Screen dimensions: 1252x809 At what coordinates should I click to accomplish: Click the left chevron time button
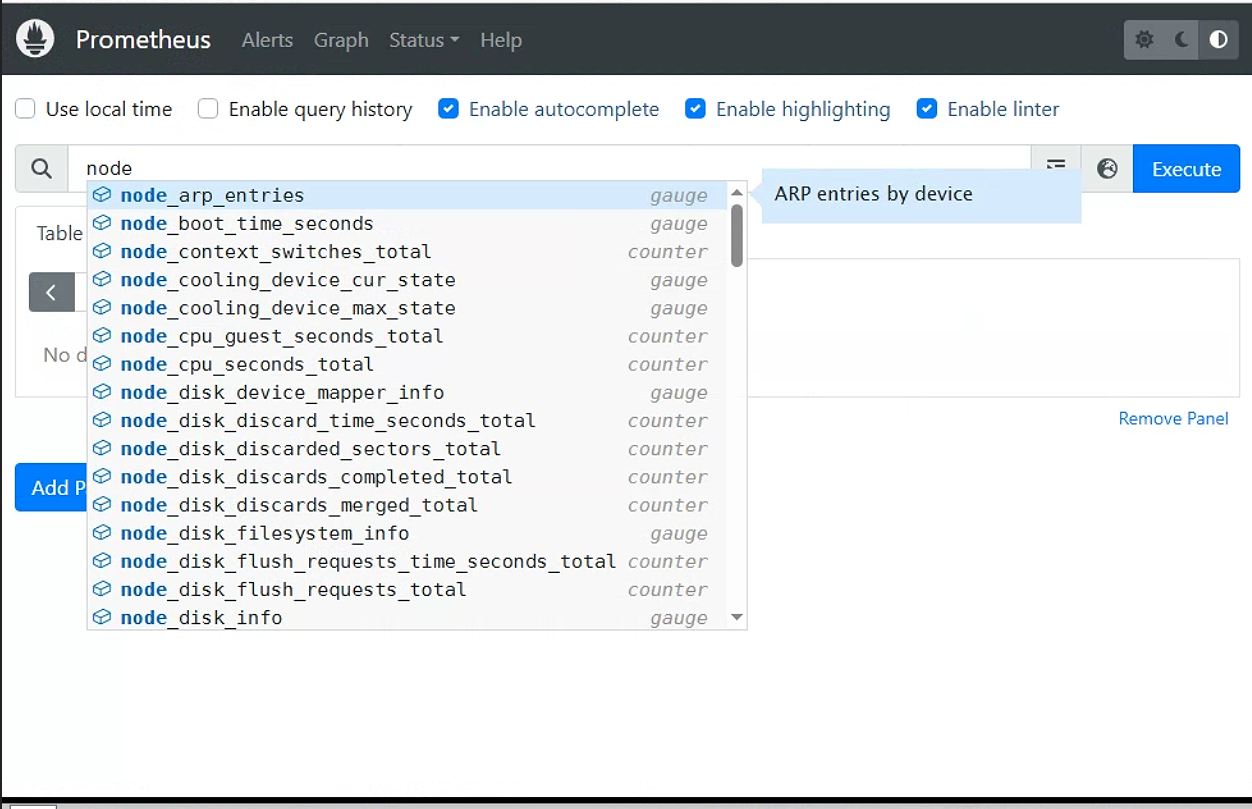tap(52, 293)
